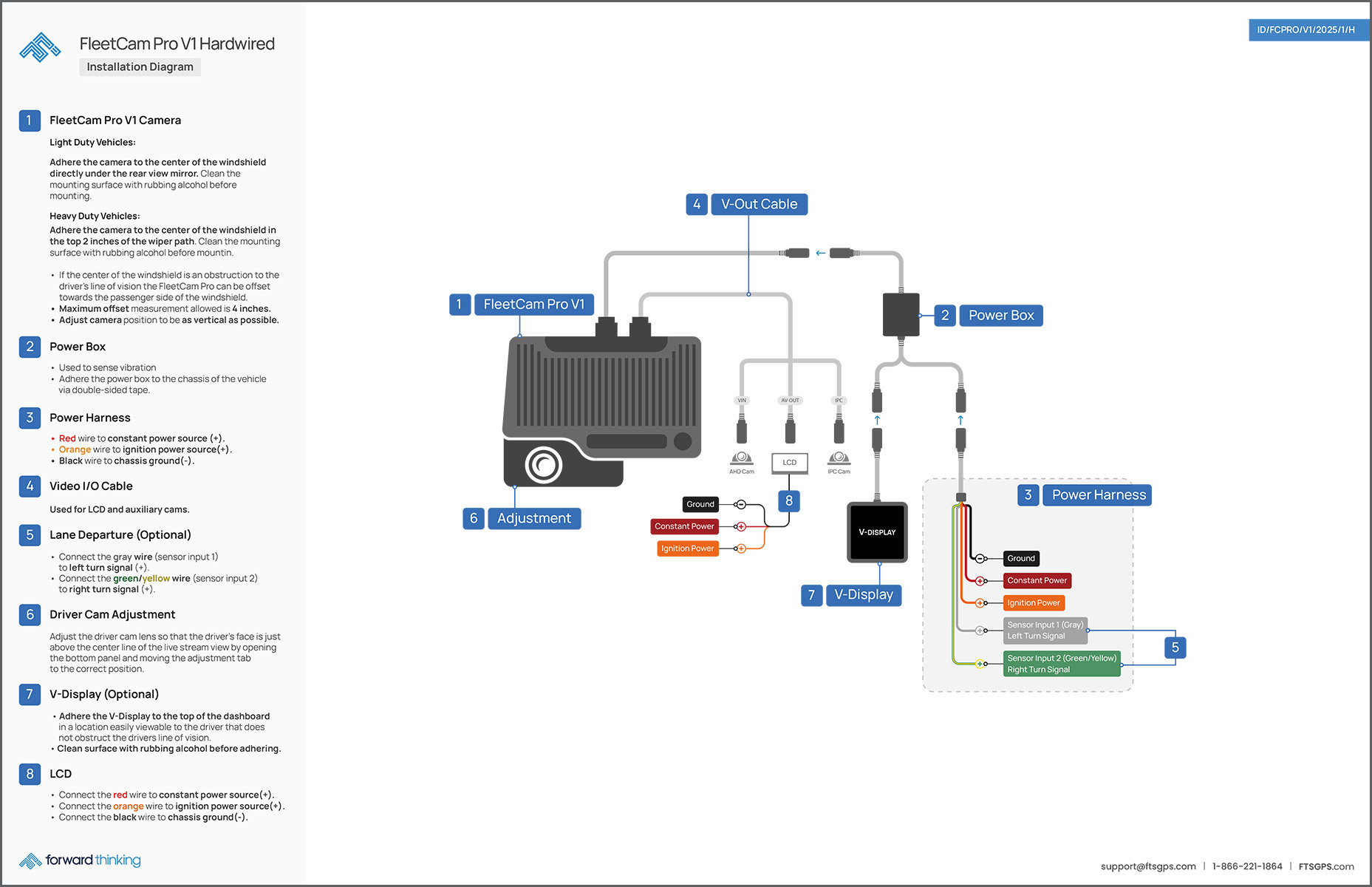Click the Adjustment callout label
Screen dimensions: 1372x887
[533, 519]
